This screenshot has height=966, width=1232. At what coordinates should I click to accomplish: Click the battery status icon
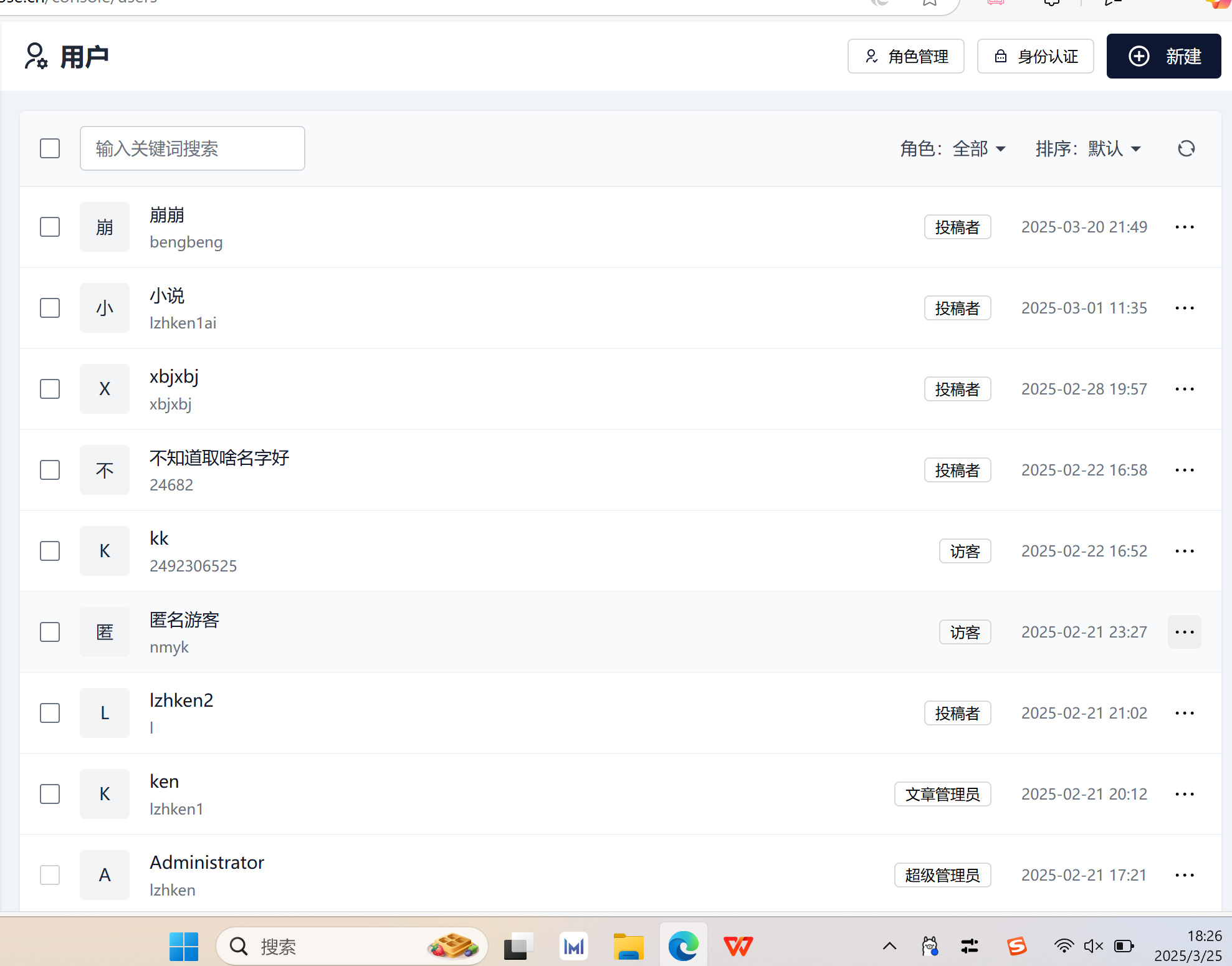pyautogui.click(x=1124, y=947)
